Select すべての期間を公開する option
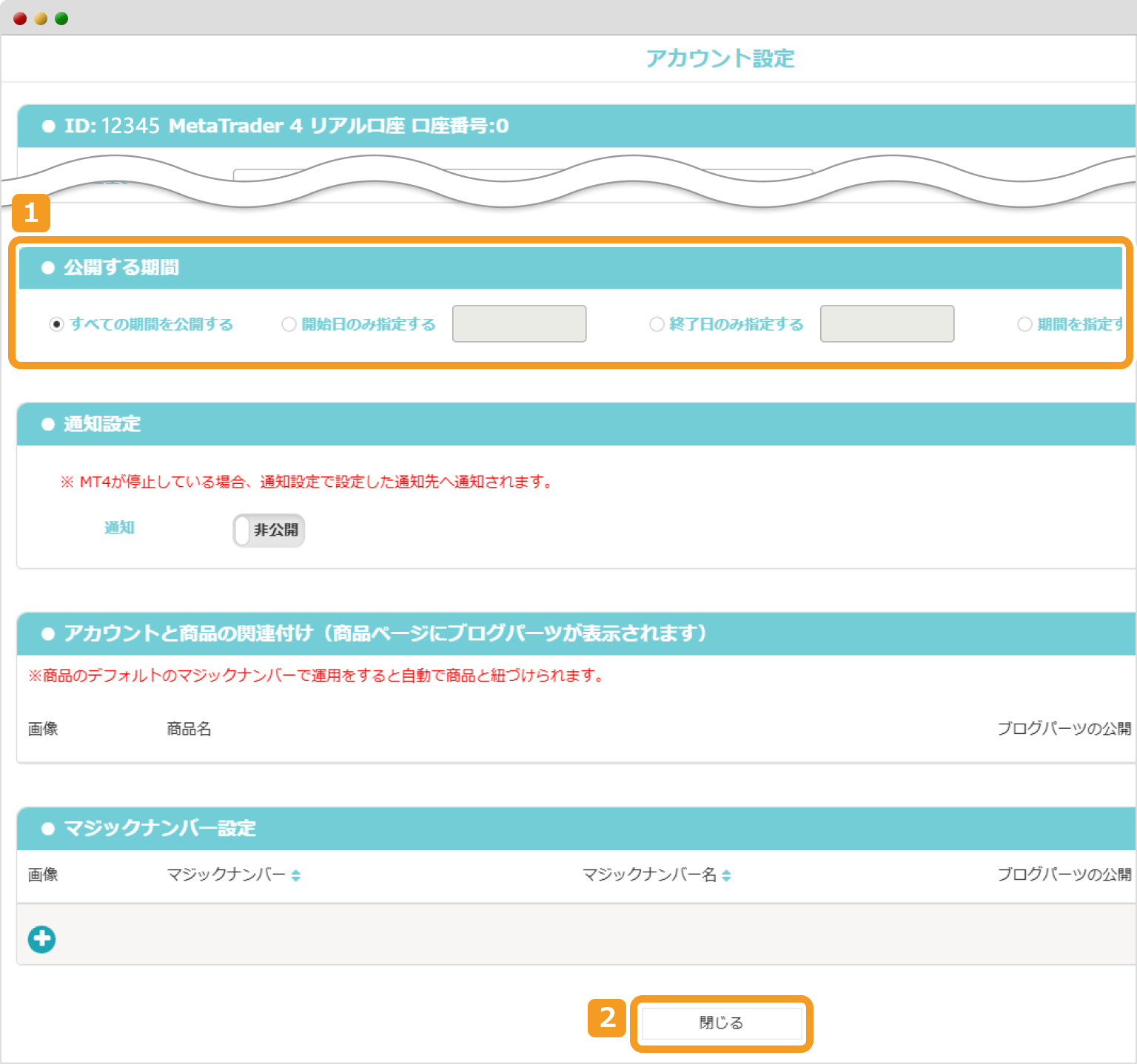The width and height of the screenshot is (1137, 1064). pyautogui.click(x=57, y=323)
